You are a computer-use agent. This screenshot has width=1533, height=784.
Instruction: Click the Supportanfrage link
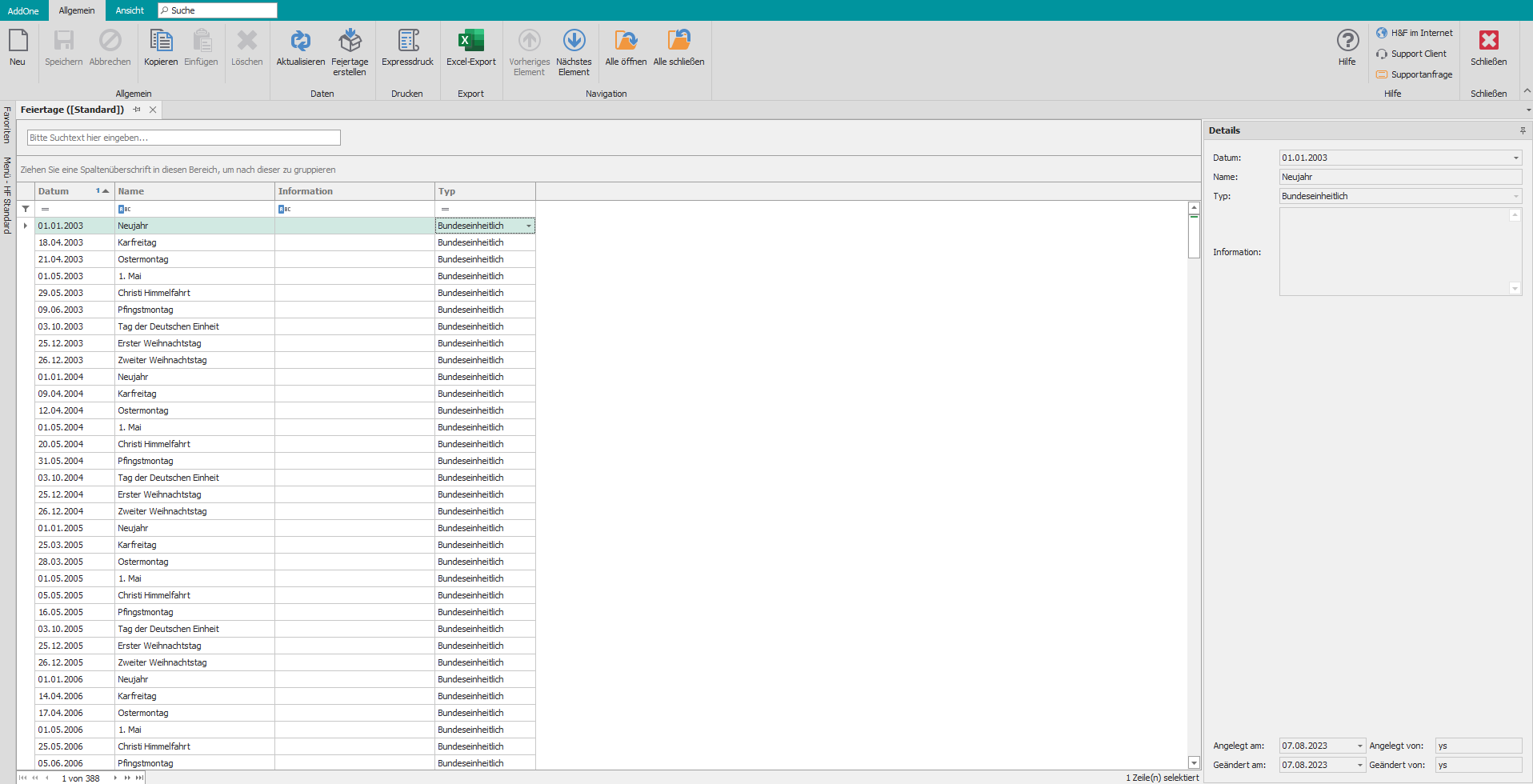[x=1421, y=74]
